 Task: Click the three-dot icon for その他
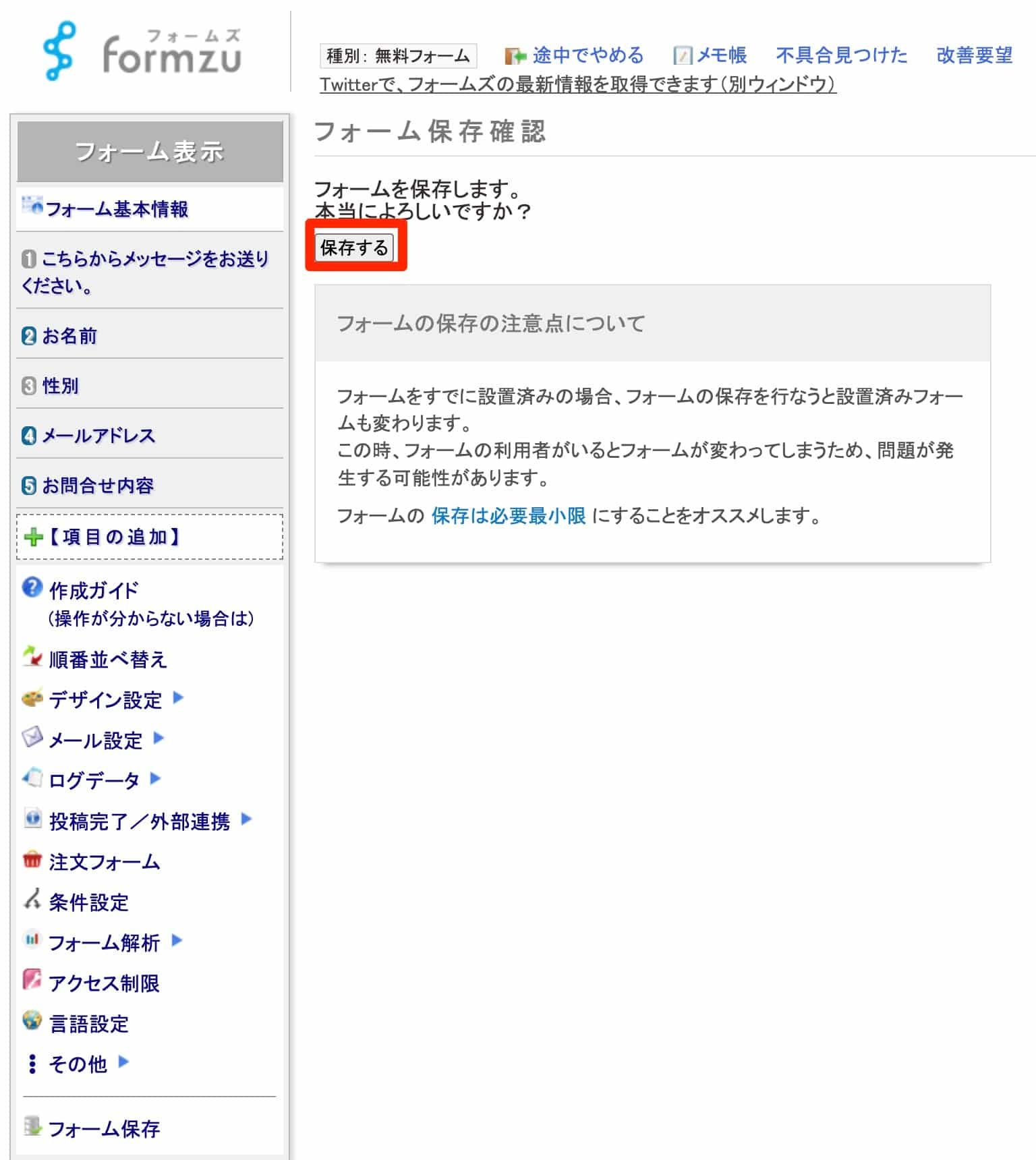tap(32, 1064)
